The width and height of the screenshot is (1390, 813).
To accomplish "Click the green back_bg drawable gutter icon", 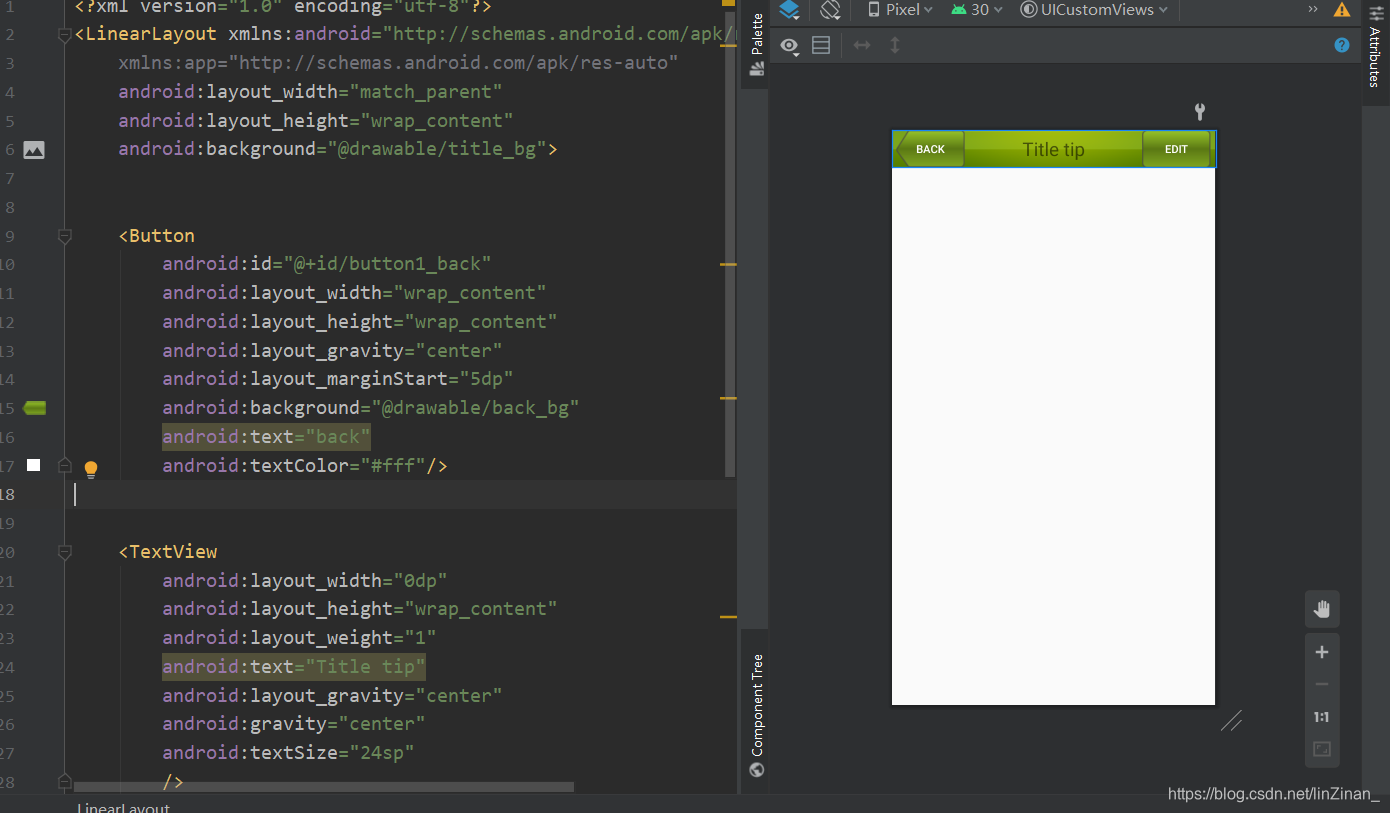I will pos(34,408).
